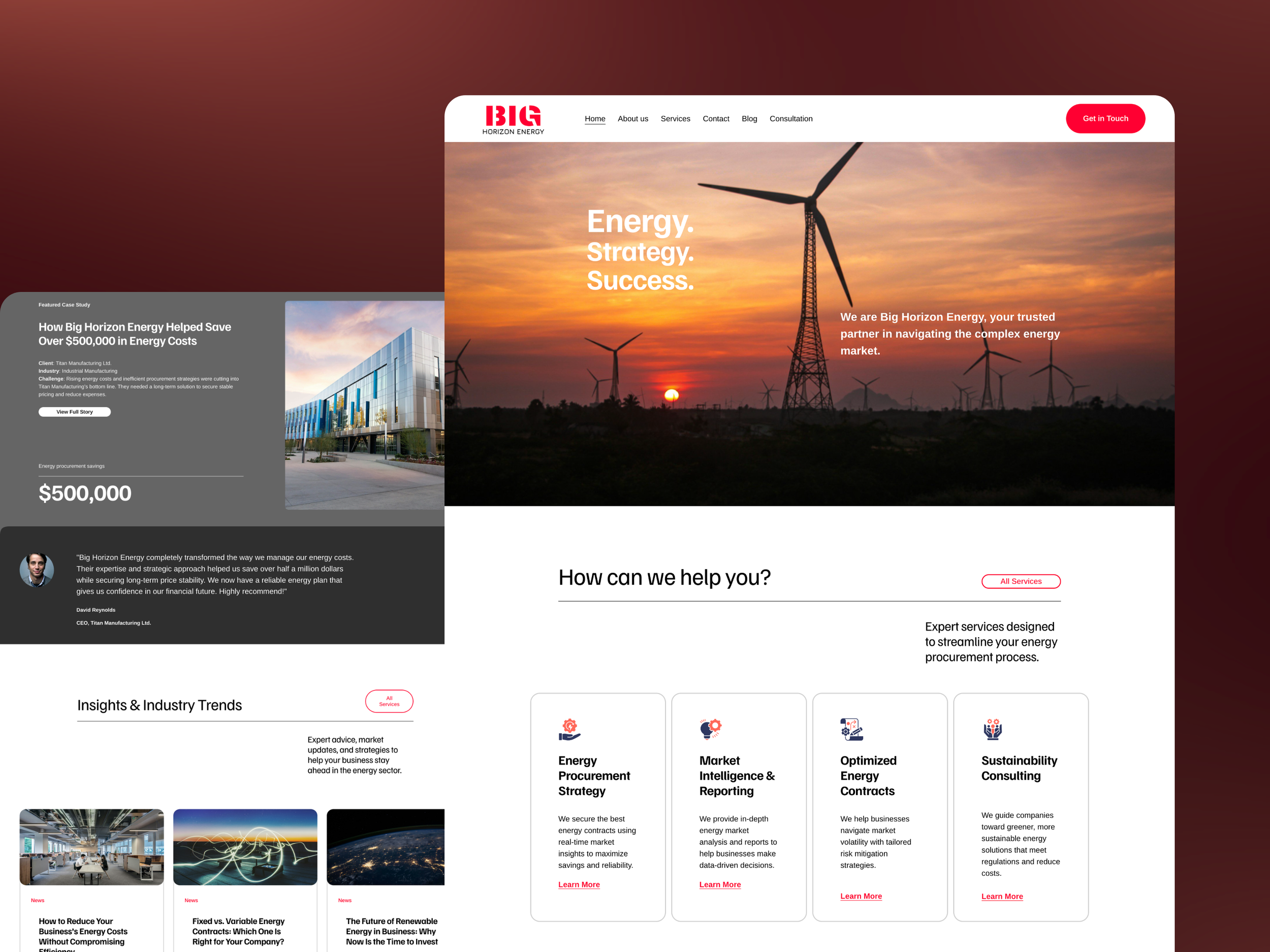This screenshot has width=1270, height=952.
Task: Click David Reynolds avatar photo
Action: (37, 570)
